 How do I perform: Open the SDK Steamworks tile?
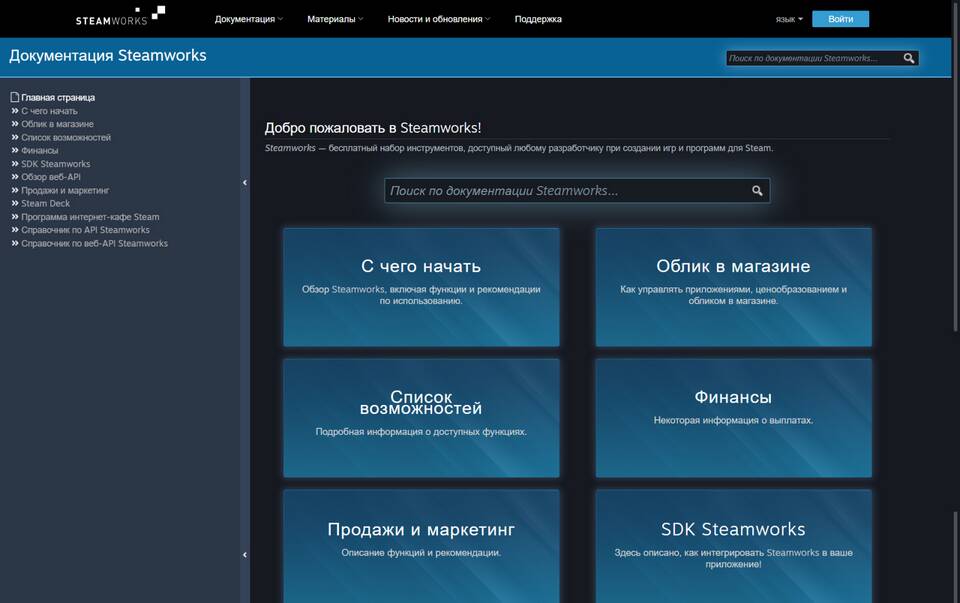pyautogui.click(x=733, y=546)
